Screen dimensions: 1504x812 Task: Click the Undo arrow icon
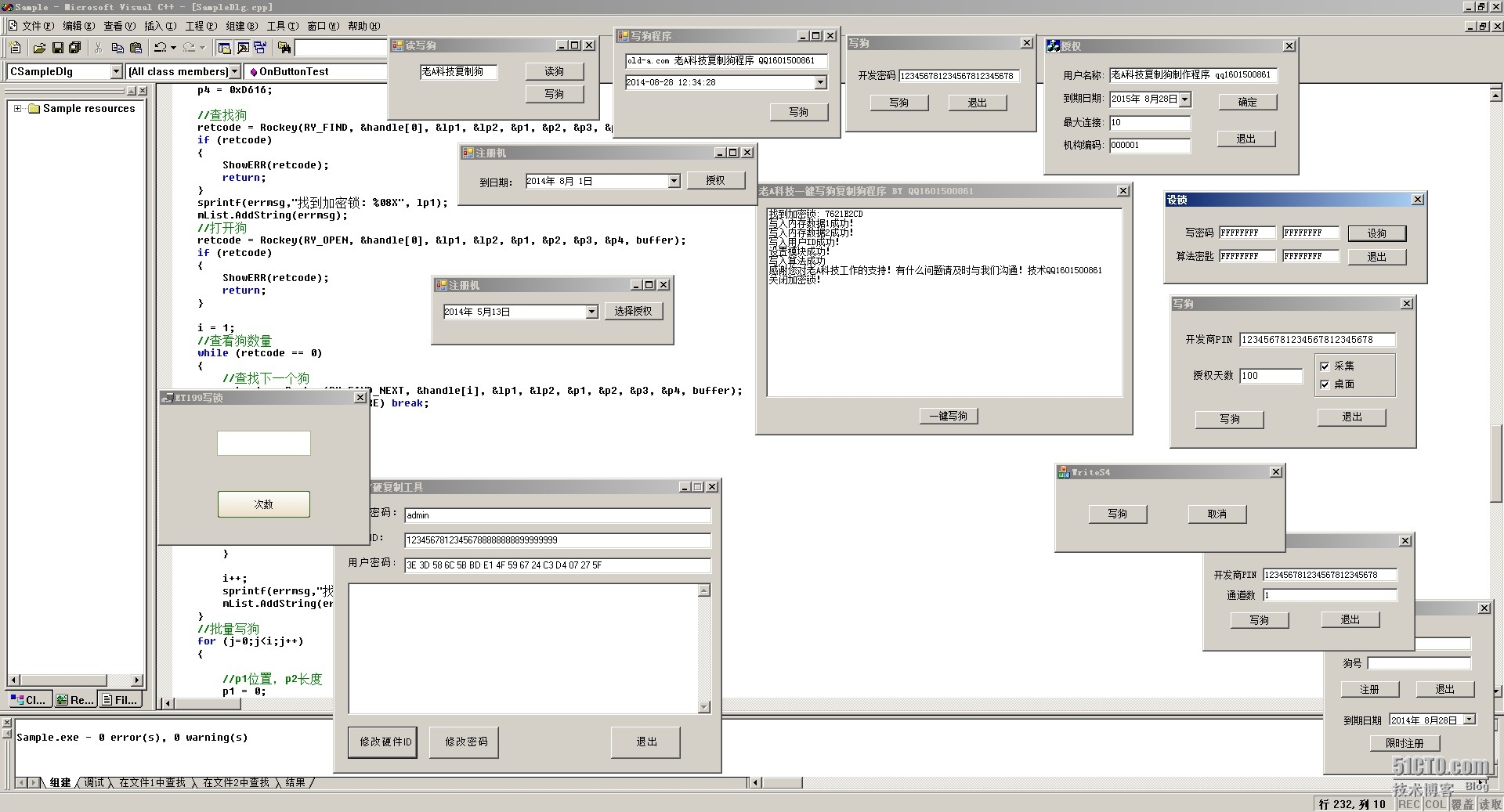tap(161, 48)
